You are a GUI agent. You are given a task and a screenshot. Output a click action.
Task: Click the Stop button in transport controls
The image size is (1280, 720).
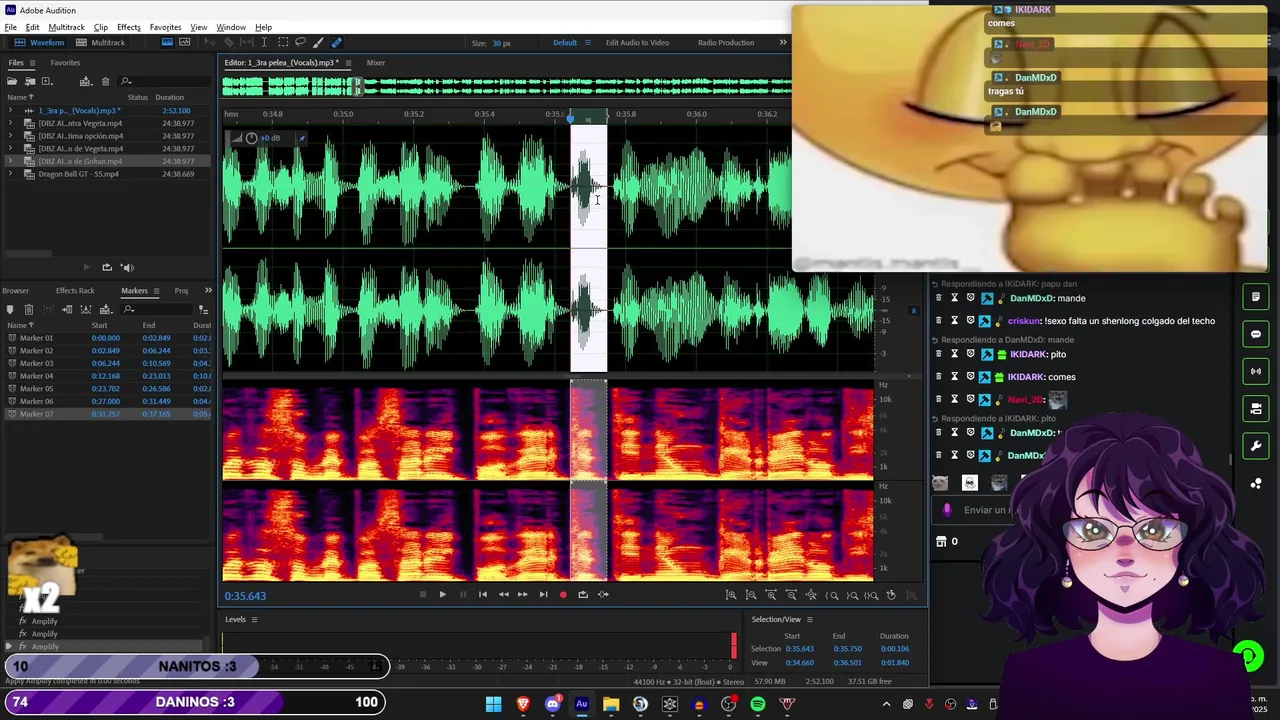pos(422,594)
